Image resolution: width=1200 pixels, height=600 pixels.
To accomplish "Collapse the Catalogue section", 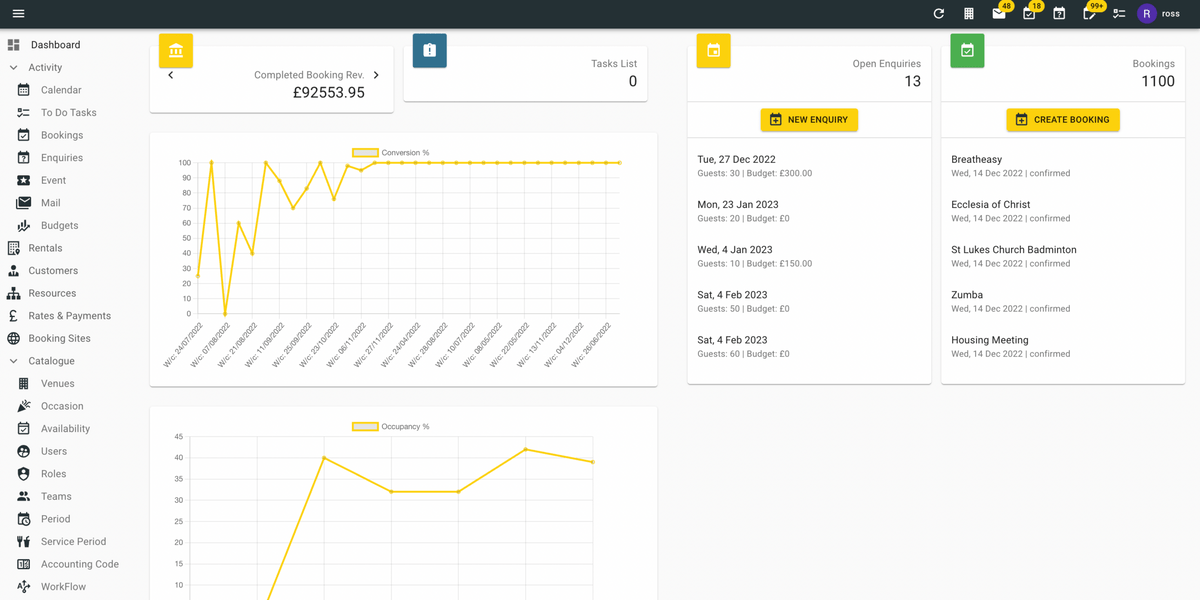I will tap(14, 361).
